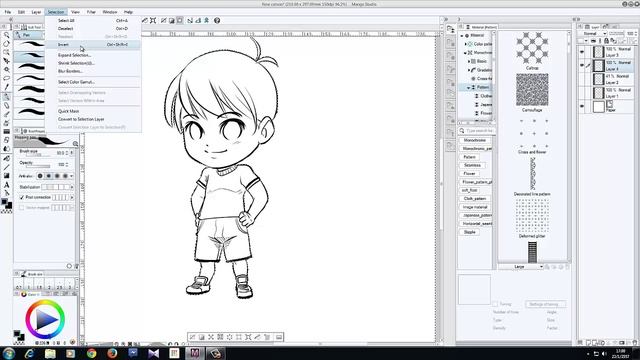Screen dimensions: 640x360
Task: Open the anti-aliasing dropdown arrow
Action: [x=71, y=176]
